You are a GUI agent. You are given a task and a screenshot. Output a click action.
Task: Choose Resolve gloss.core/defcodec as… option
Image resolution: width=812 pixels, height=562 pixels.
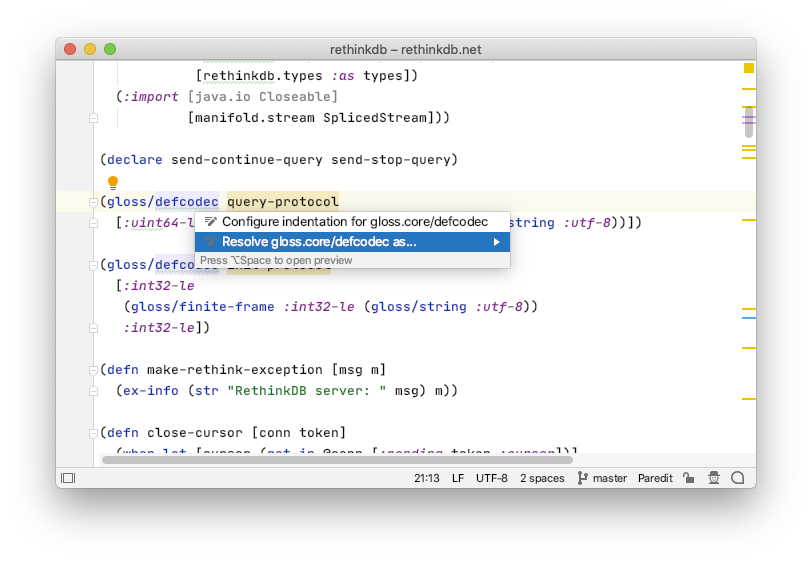click(352, 242)
